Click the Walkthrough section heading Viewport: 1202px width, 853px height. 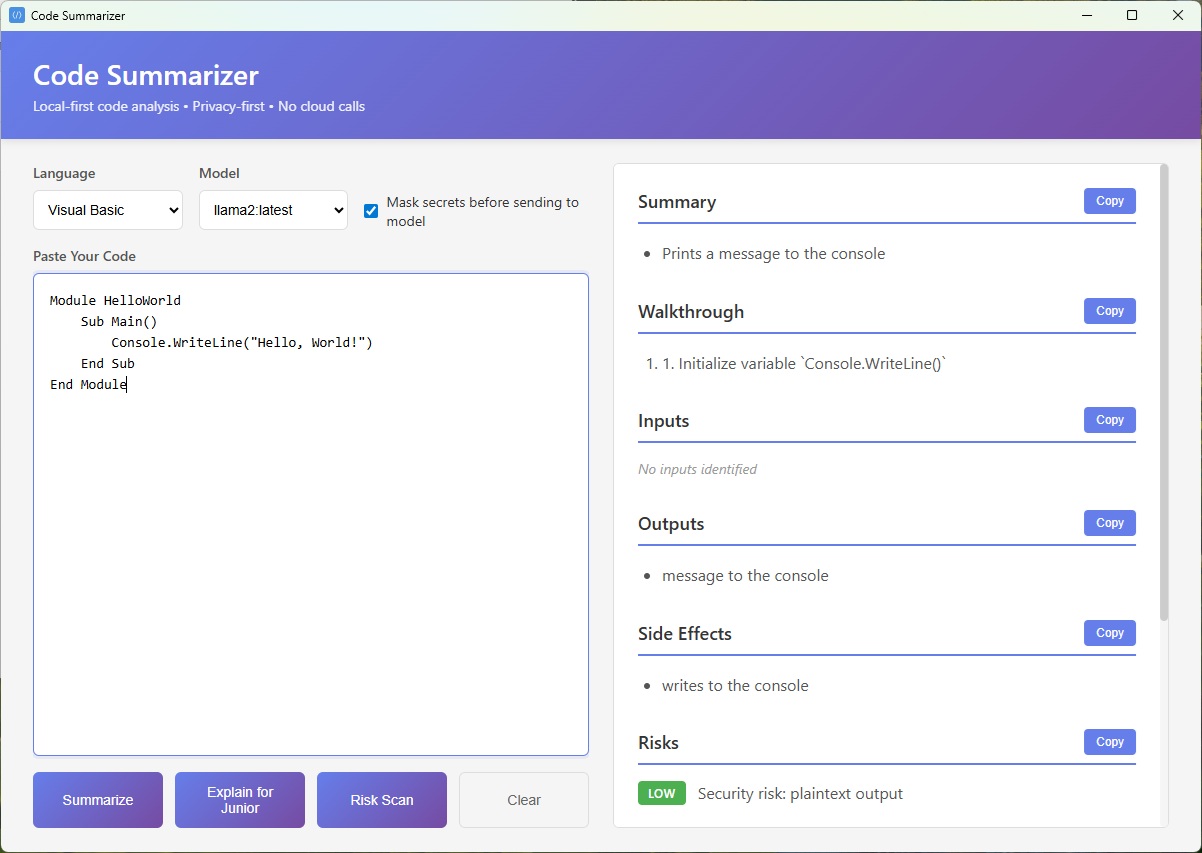coord(691,312)
